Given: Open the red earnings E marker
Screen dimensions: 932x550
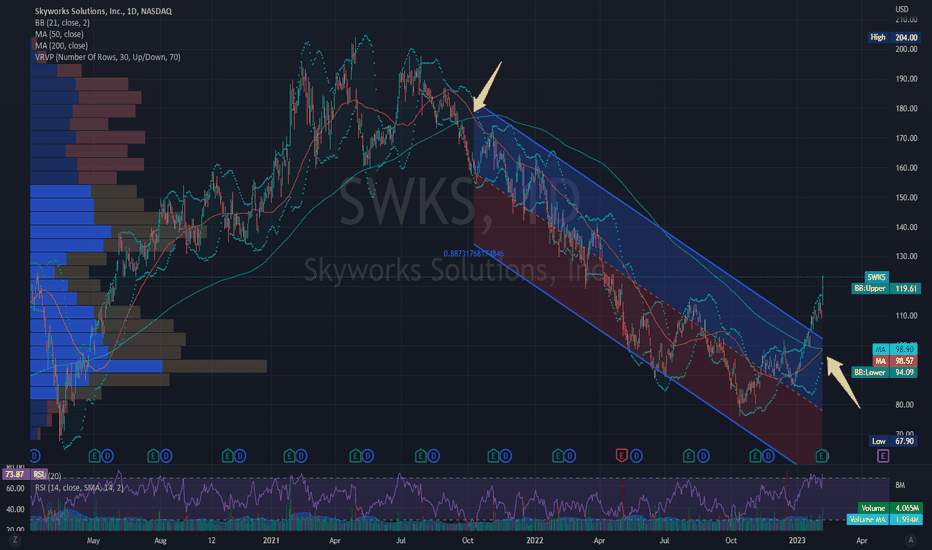Looking at the screenshot, I should [x=622, y=456].
